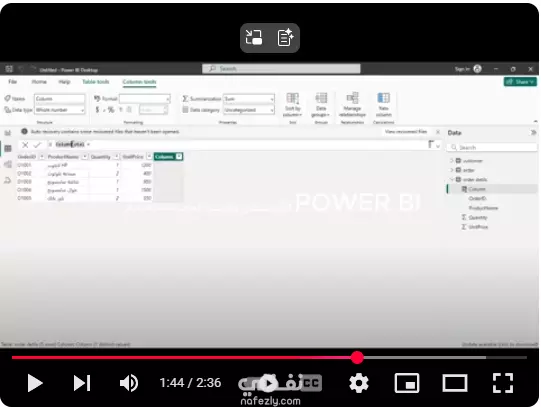The width and height of the screenshot is (541, 407).
Task: Toggle closed captions CC
Action: click(x=311, y=383)
